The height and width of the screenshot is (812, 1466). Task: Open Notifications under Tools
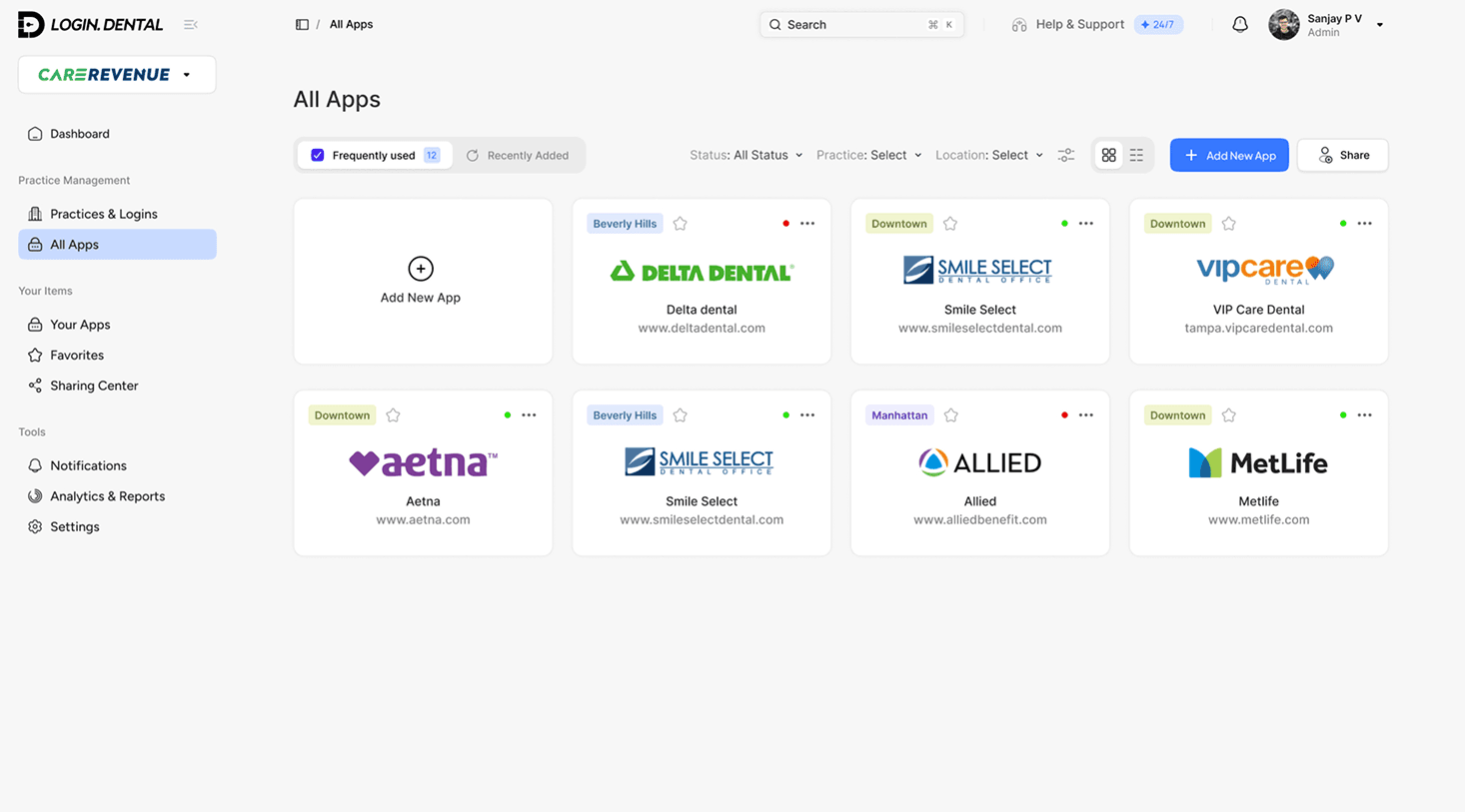point(117,465)
